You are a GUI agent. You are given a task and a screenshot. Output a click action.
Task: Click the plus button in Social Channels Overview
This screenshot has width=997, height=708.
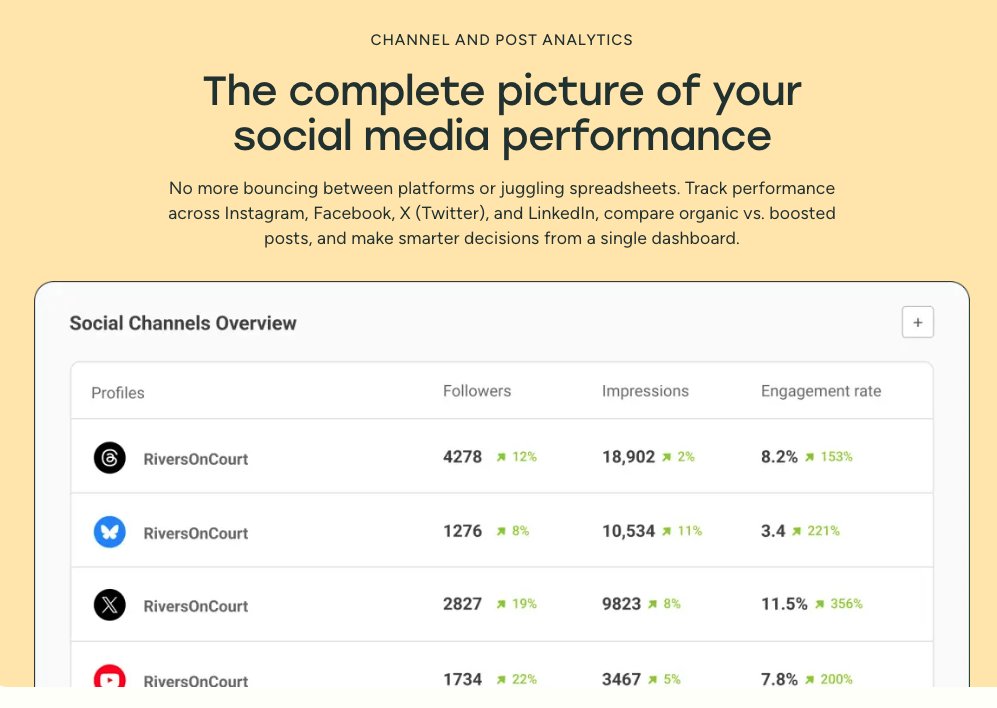coord(918,322)
